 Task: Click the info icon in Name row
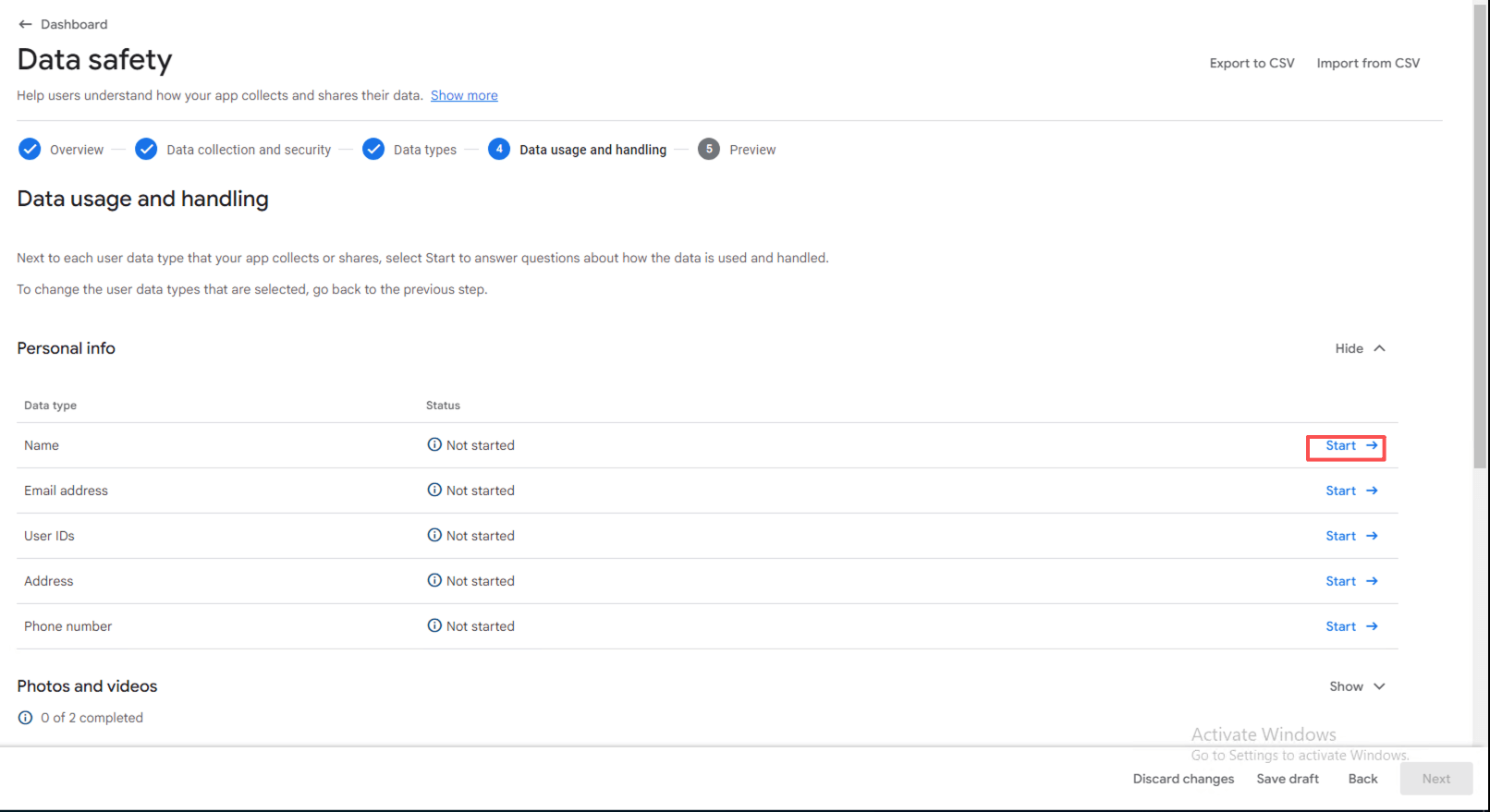(434, 444)
